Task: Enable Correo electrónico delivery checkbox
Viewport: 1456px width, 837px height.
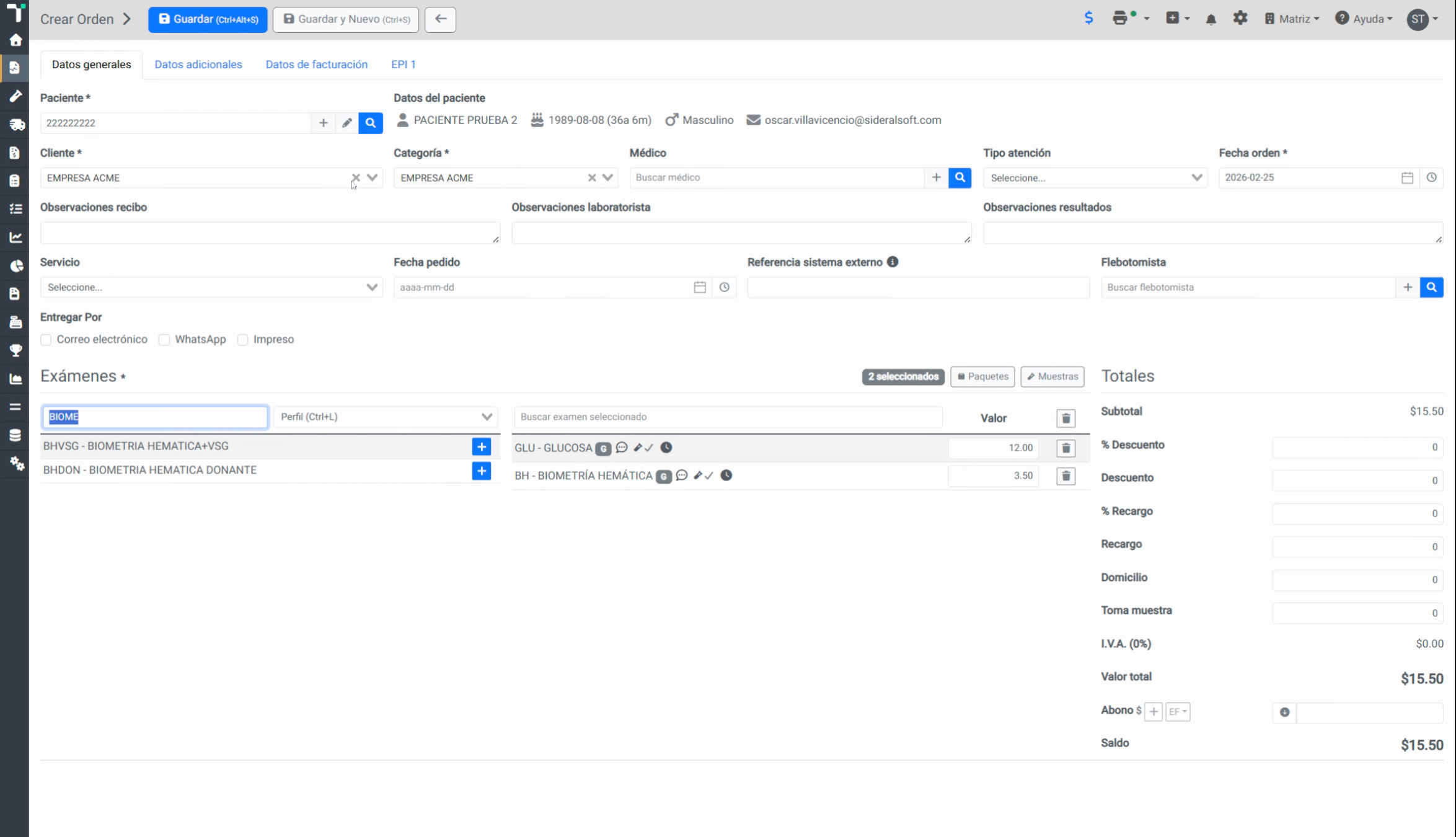Action: tap(46, 340)
